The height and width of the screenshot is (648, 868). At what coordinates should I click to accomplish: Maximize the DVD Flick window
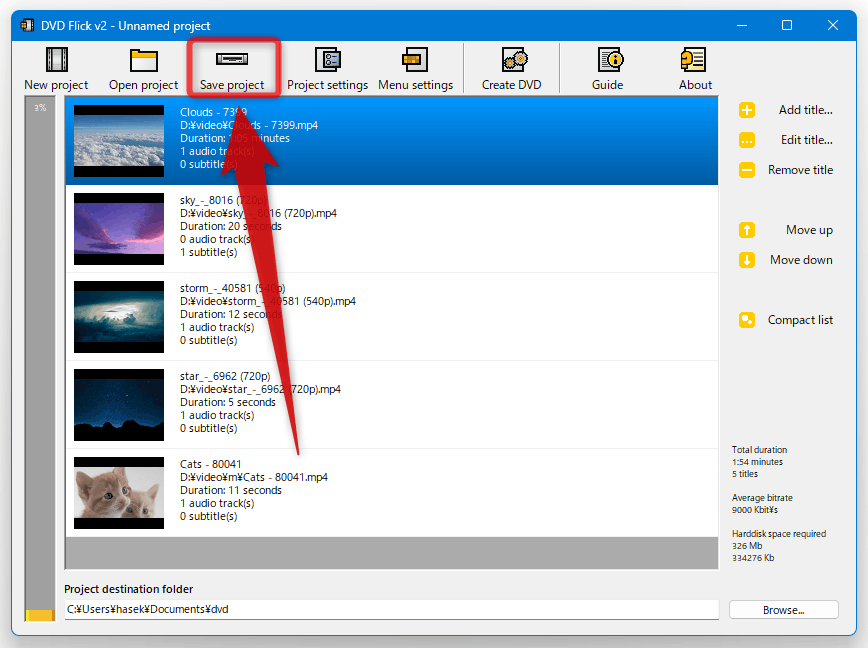pos(787,25)
